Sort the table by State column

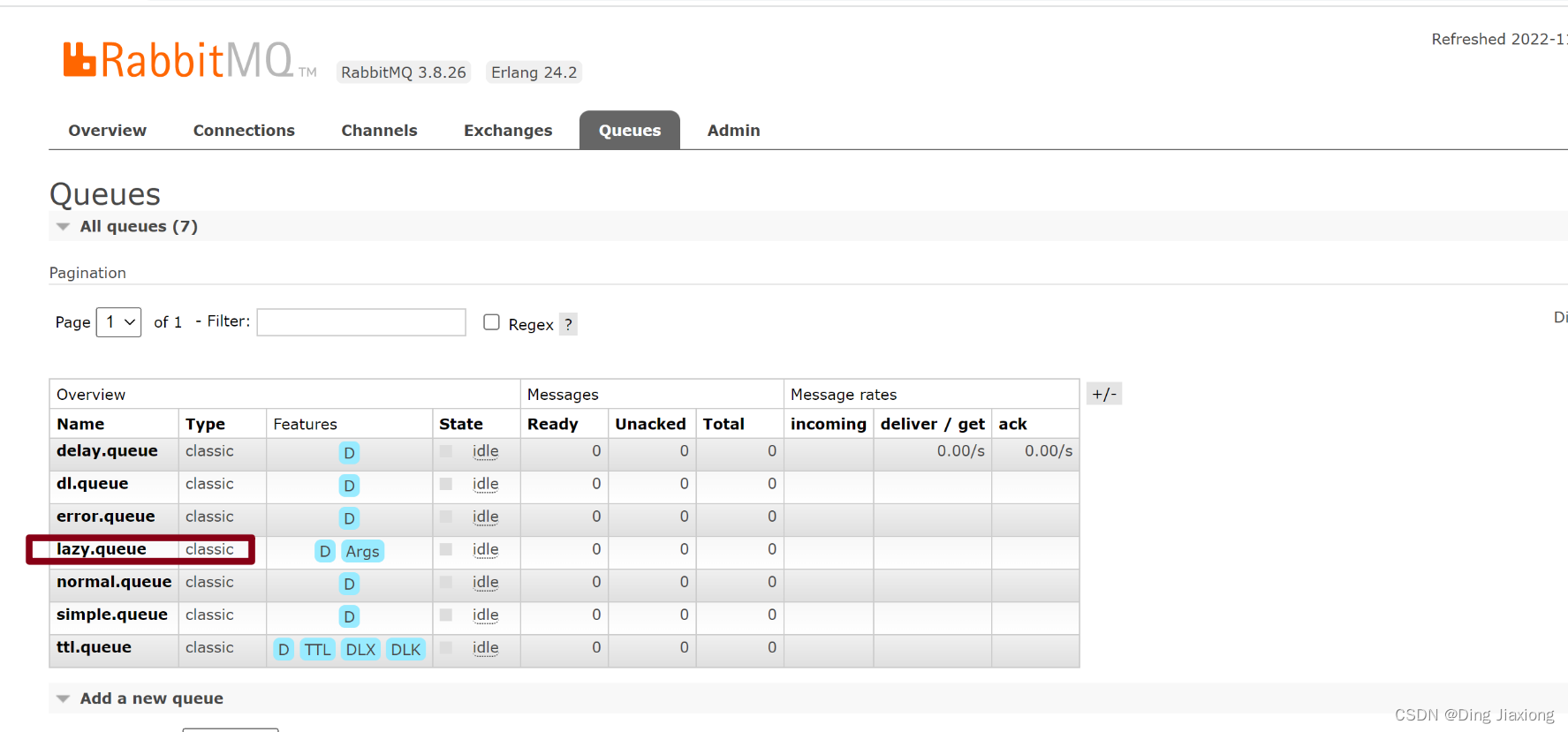[x=461, y=424]
